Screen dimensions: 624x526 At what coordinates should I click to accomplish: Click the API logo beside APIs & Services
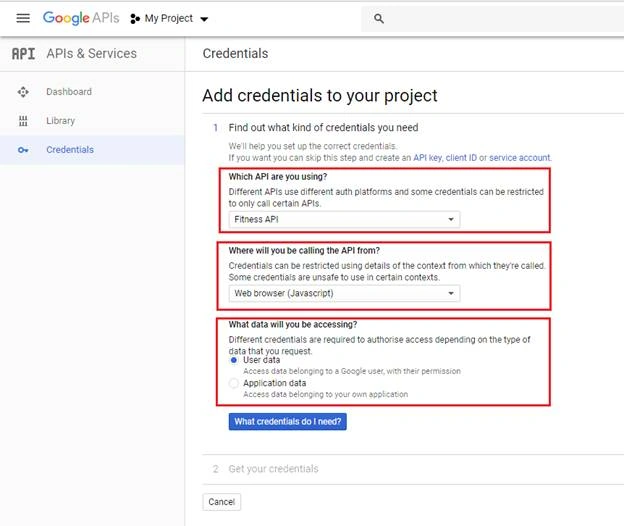click(23, 54)
